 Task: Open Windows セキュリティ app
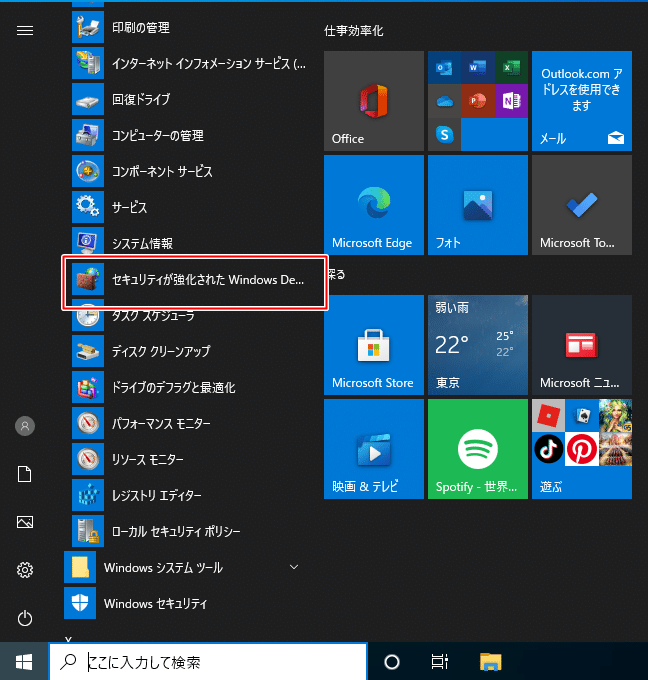(187, 603)
